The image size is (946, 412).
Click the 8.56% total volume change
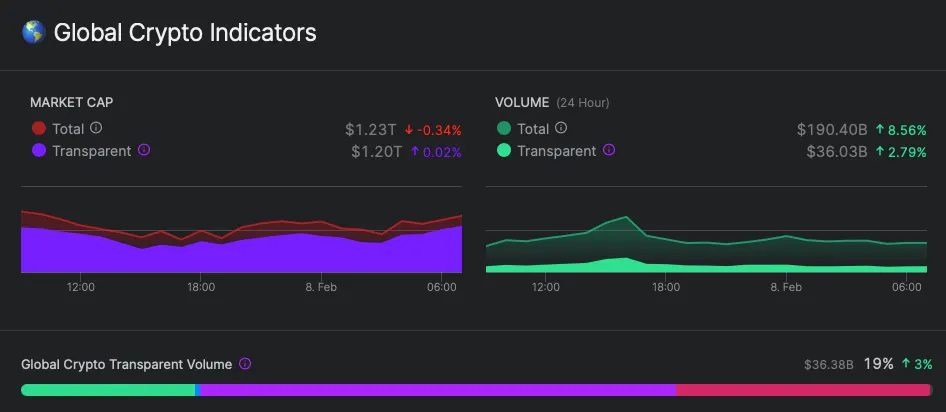pos(901,130)
